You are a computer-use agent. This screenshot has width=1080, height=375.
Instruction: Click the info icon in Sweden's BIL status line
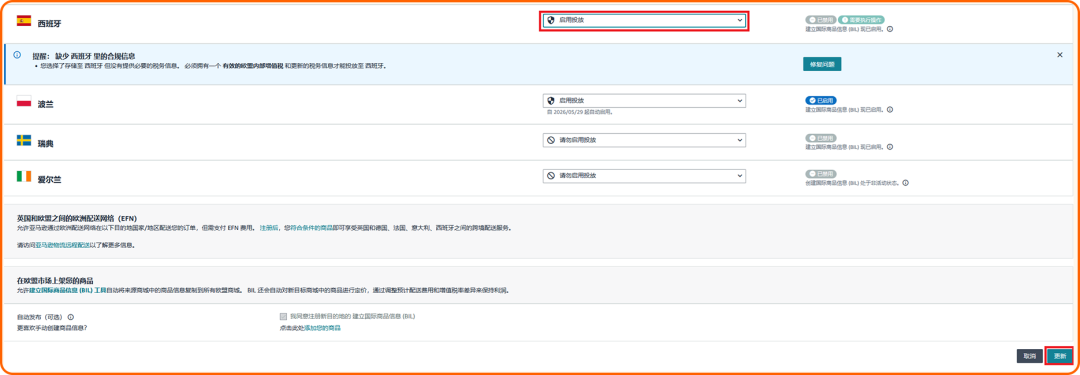tap(890, 147)
